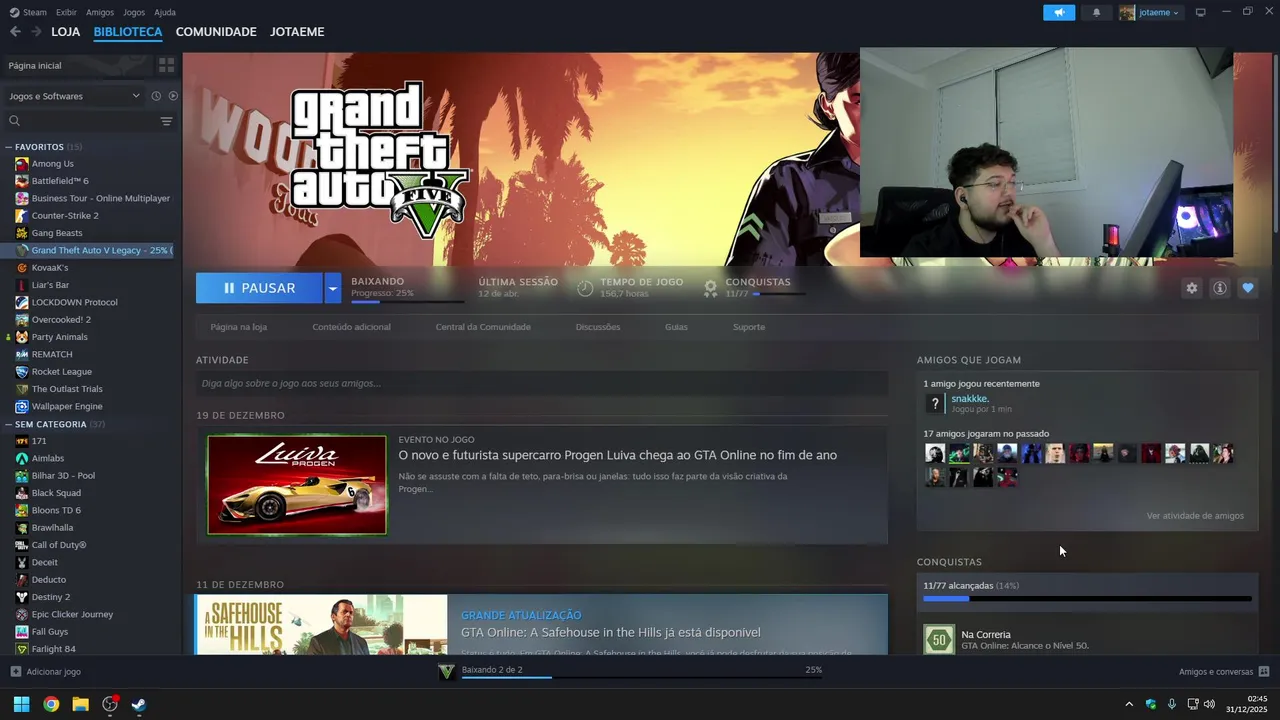Open Jogos menu
Screen dimensions: 1280x720
coord(134,12)
